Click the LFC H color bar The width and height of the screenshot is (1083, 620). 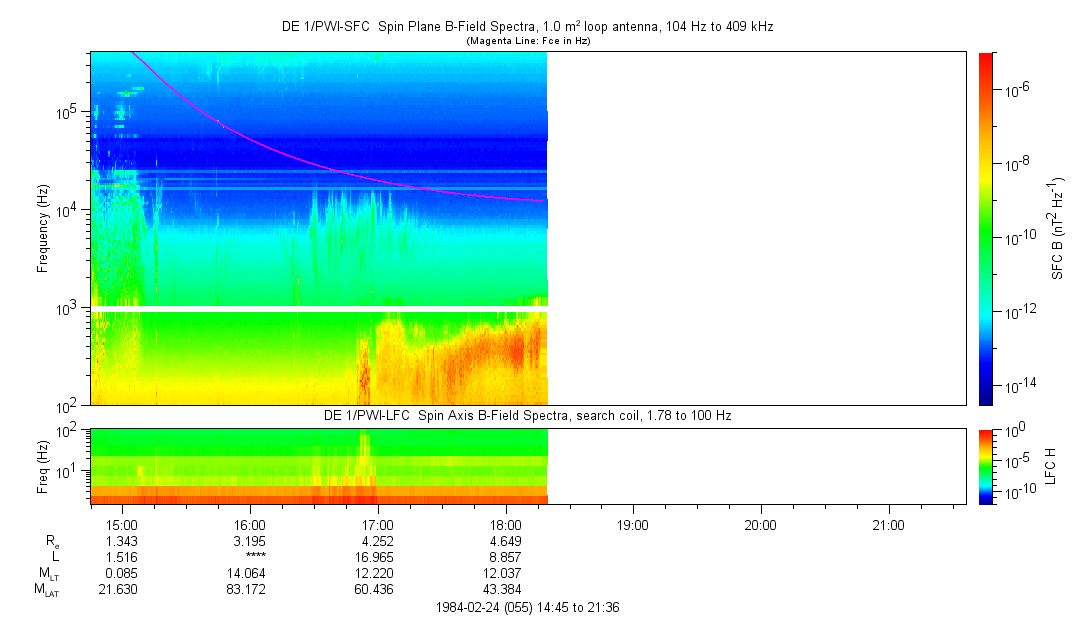[x=986, y=465]
